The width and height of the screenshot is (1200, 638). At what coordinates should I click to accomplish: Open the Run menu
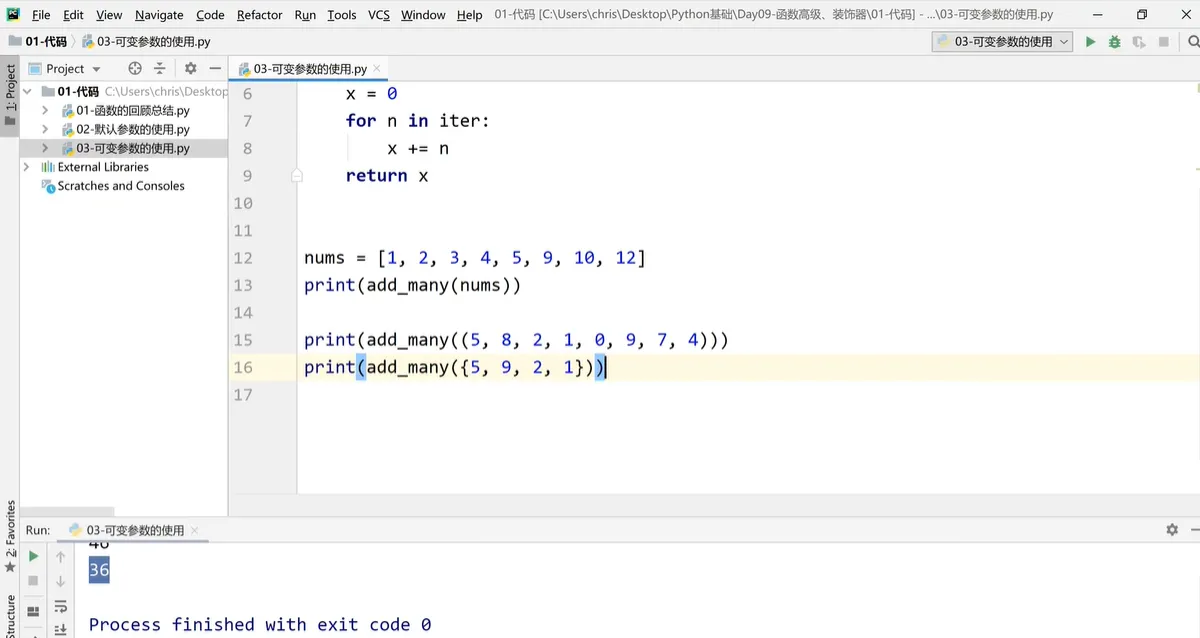coord(305,15)
